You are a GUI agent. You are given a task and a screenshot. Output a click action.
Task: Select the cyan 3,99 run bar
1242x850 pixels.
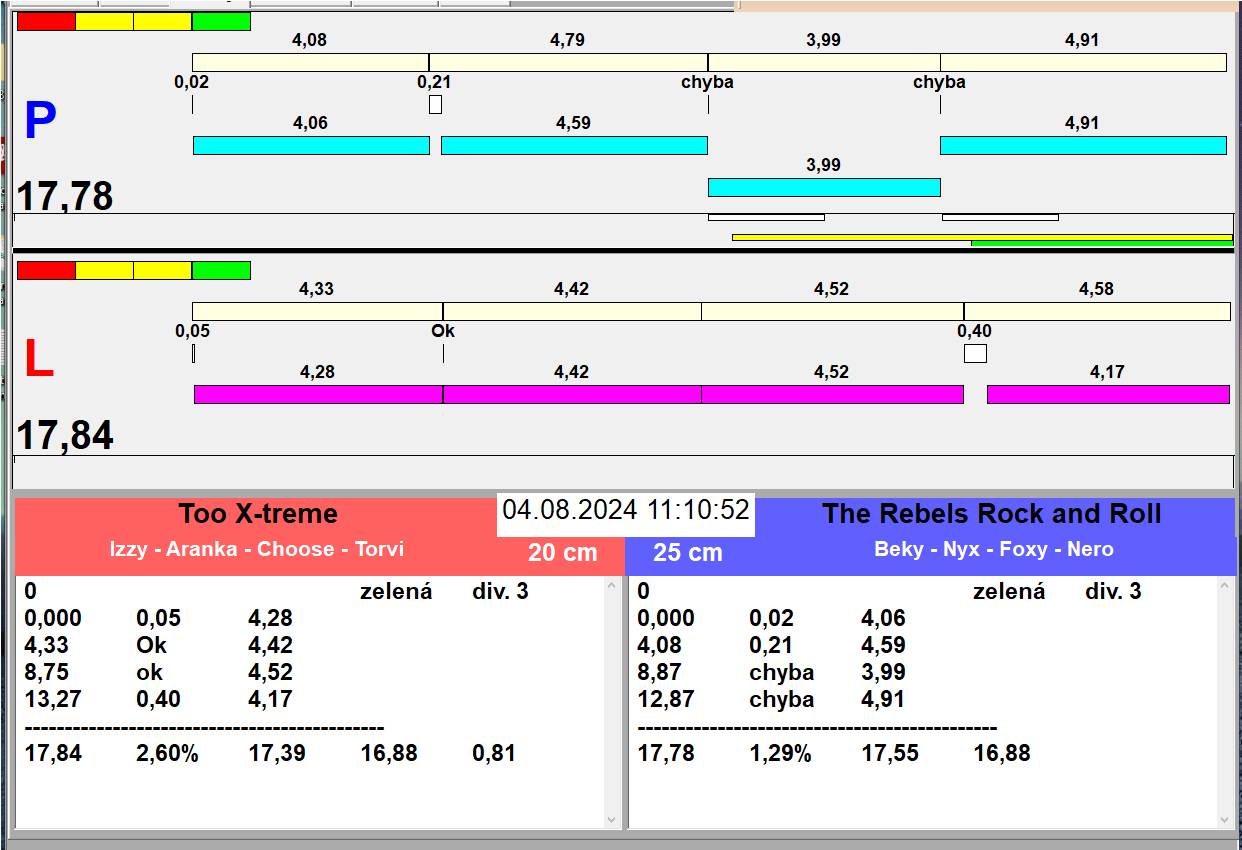[823, 187]
